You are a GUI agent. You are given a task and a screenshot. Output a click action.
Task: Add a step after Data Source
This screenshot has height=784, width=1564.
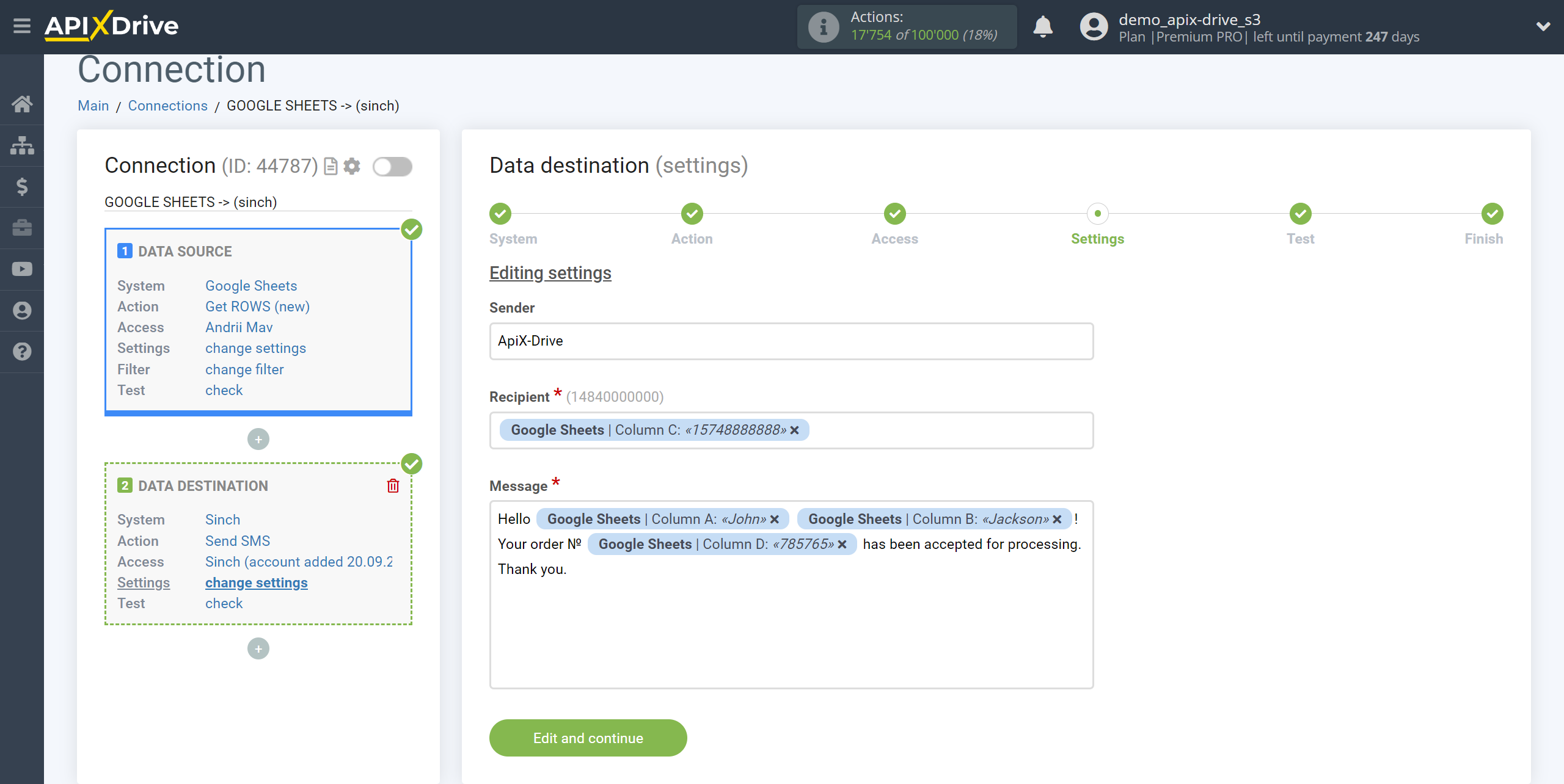pos(258,439)
